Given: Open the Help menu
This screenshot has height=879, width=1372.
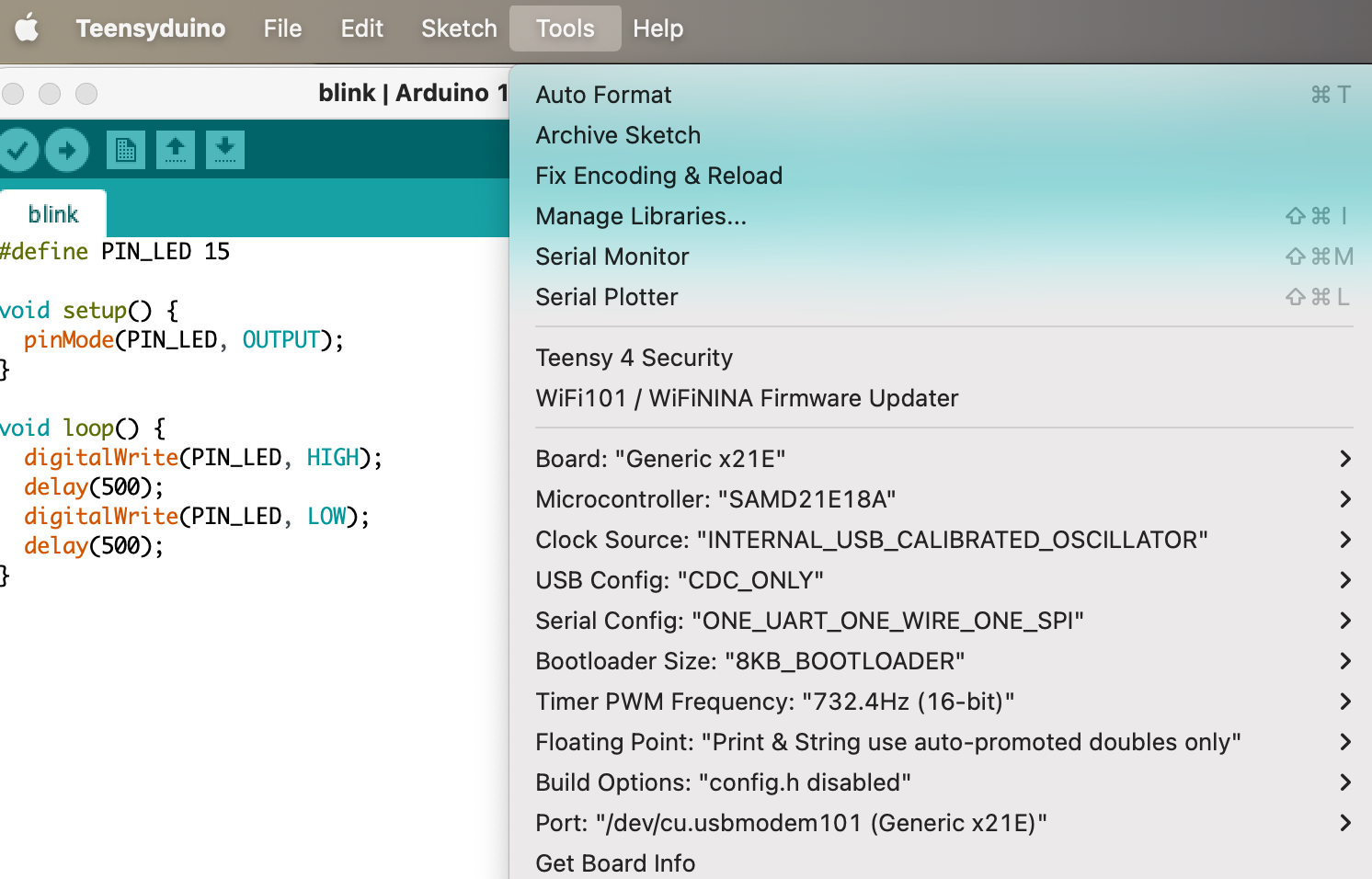Looking at the screenshot, I should pyautogui.click(x=657, y=29).
